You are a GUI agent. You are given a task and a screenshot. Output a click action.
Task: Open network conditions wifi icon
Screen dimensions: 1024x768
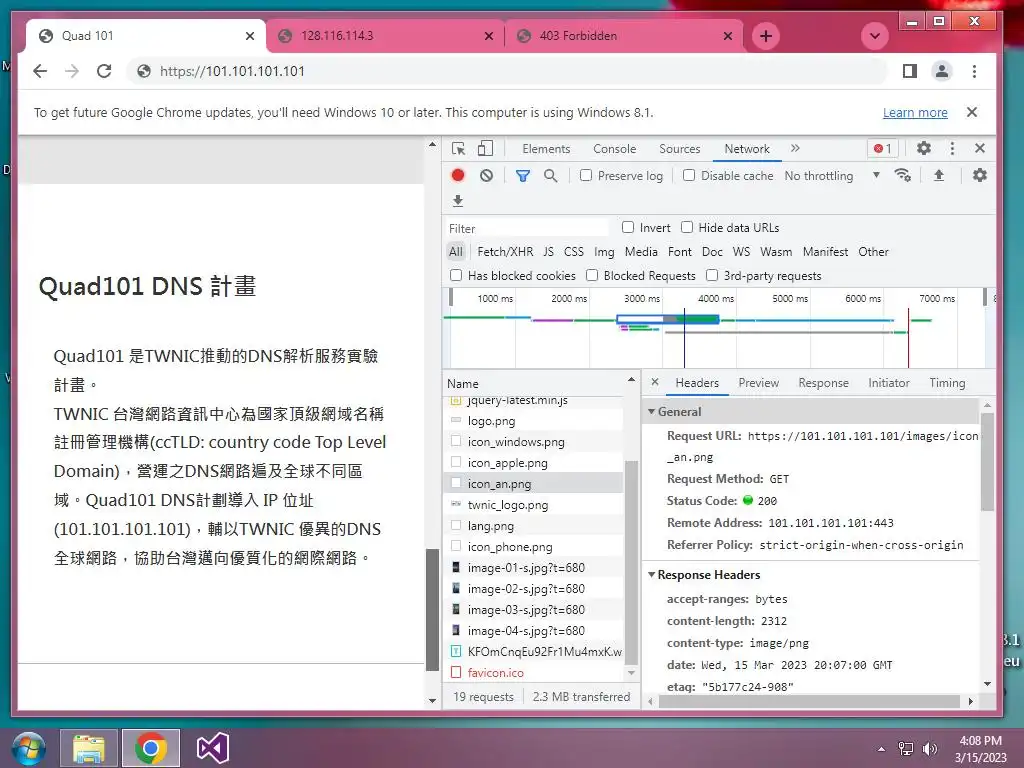click(x=903, y=175)
